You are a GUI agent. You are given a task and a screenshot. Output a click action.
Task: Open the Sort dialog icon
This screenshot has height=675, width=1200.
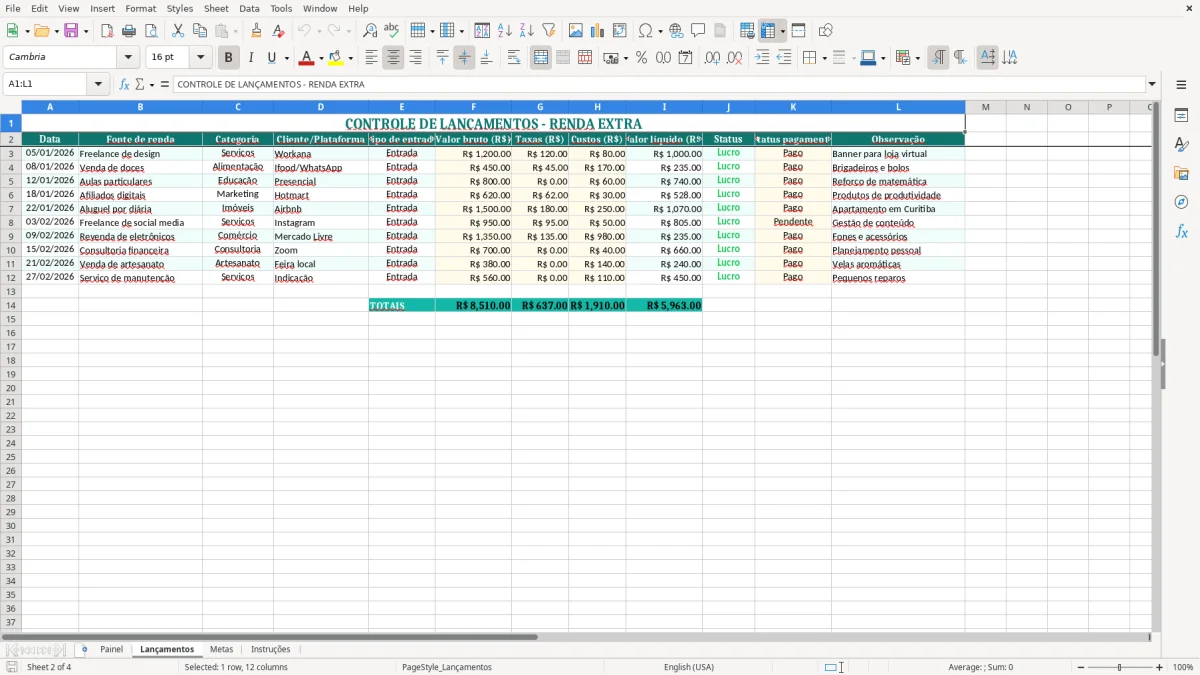pos(482,31)
